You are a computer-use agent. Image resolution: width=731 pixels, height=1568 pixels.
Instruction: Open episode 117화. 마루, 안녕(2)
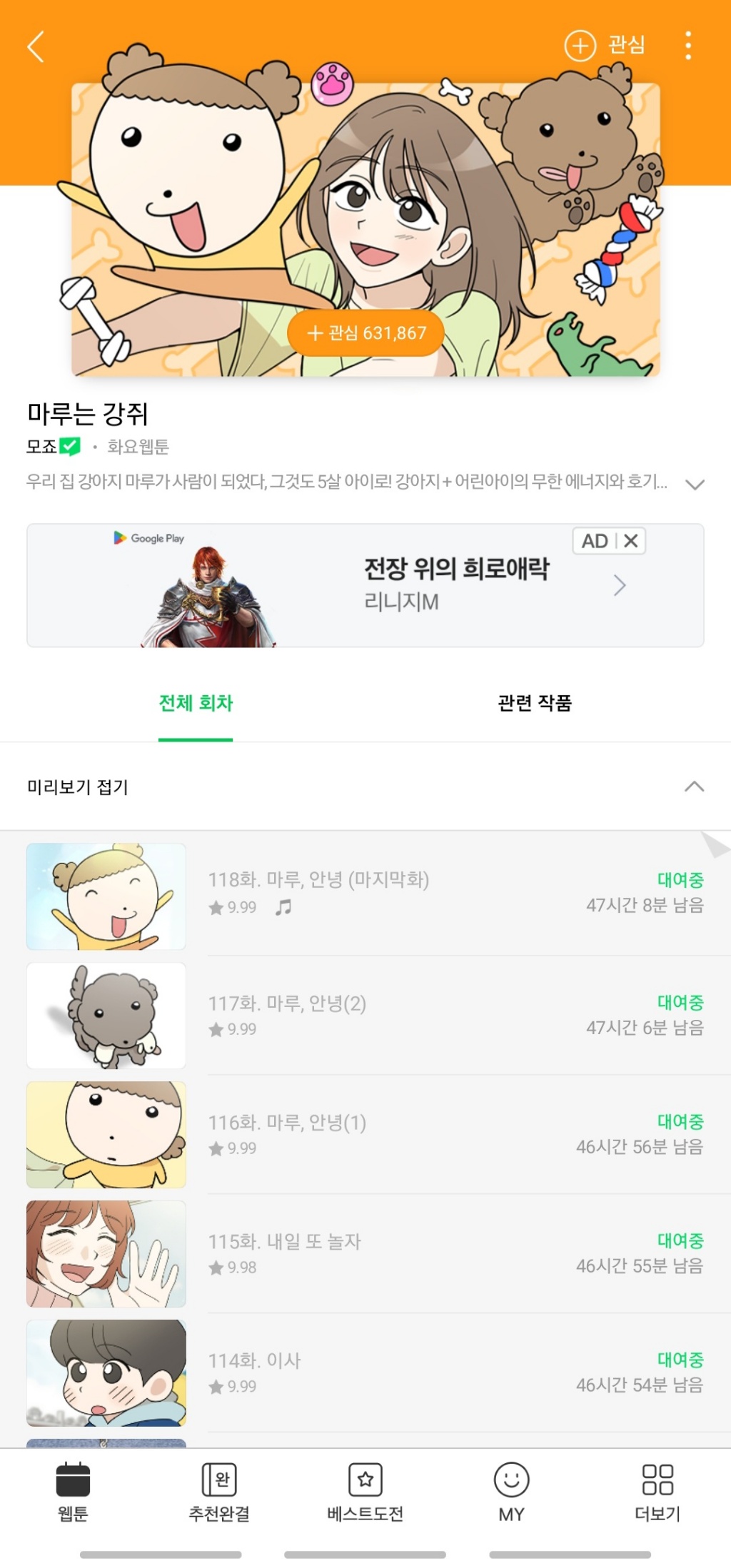pyautogui.click(x=365, y=1016)
